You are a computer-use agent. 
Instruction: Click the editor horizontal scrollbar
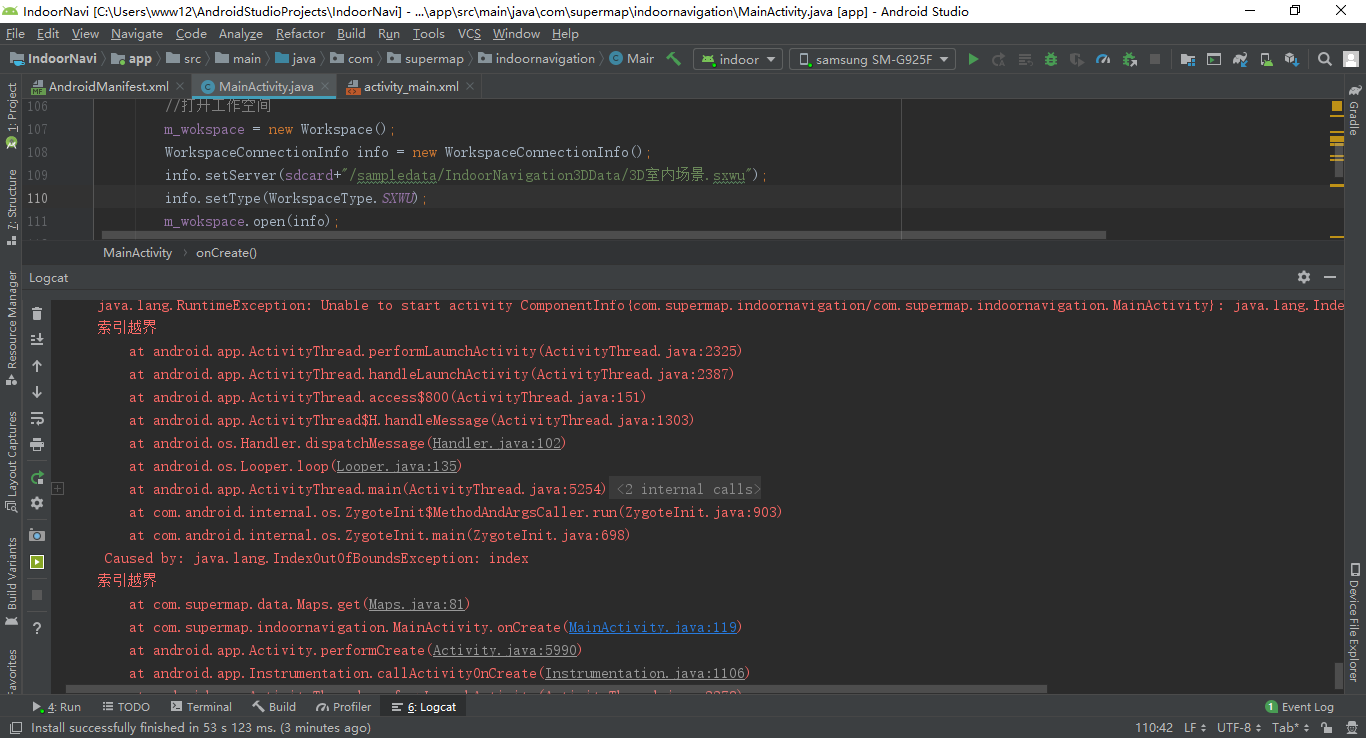click(604, 236)
